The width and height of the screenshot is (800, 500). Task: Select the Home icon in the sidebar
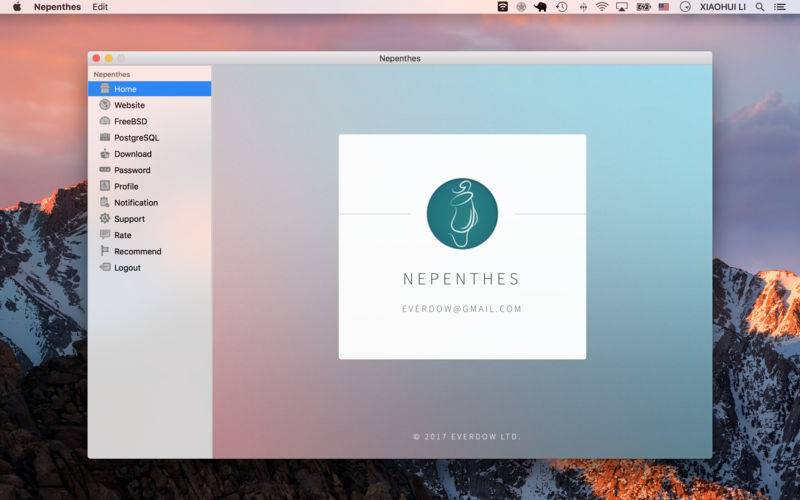[105, 88]
